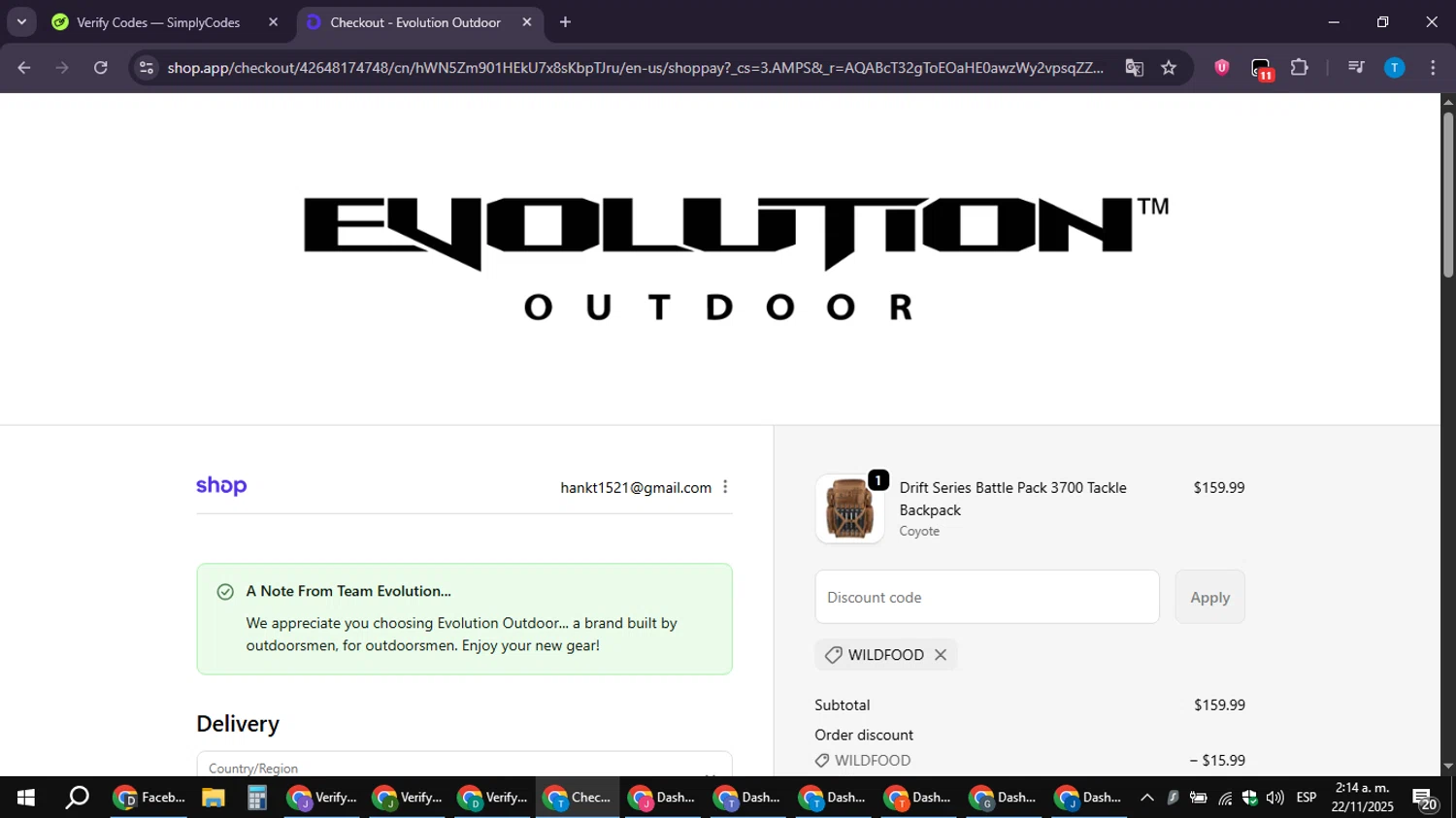Open the media controls icon

(1356, 68)
